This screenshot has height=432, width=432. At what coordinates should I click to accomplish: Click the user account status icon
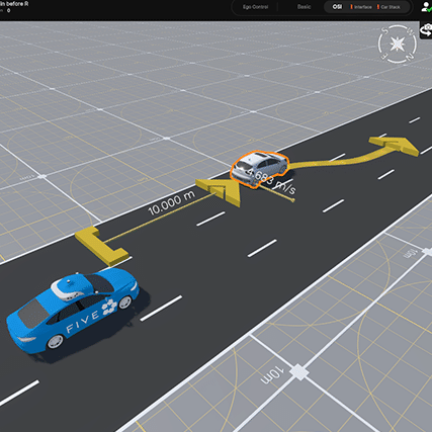coord(426,7)
